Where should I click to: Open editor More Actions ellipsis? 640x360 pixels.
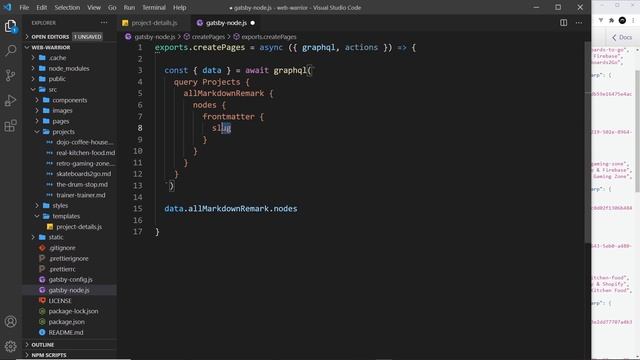pyautogui.click(x=579, y=23)
